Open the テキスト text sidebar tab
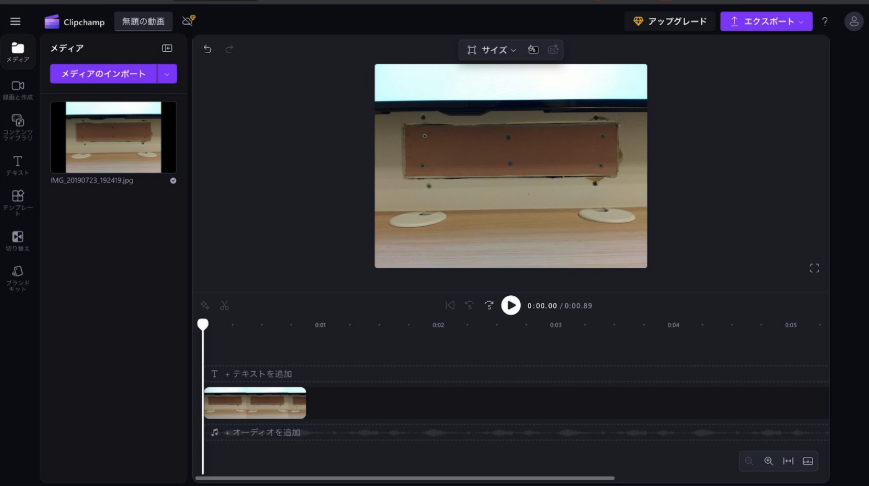The width and height of the screenshot is (869, 486). click(18, 166)
